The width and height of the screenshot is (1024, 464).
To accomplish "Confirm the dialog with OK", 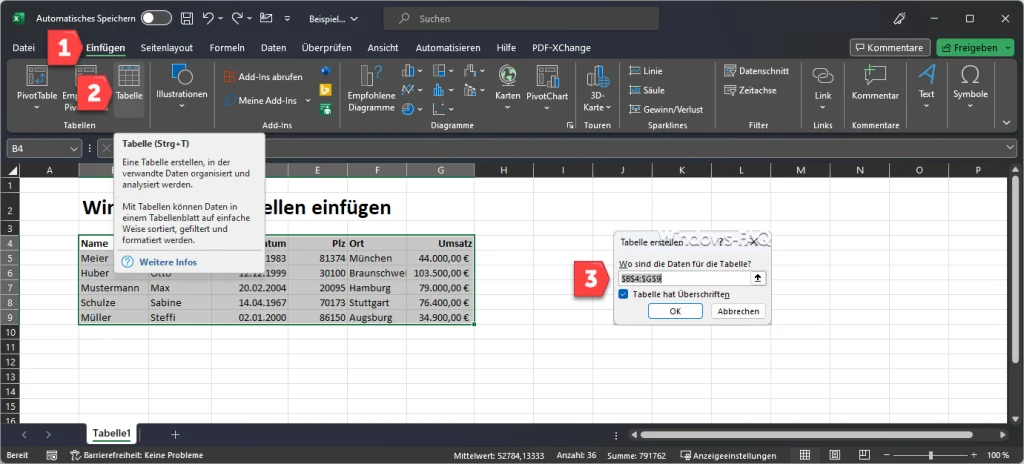I will coord(675,311).
